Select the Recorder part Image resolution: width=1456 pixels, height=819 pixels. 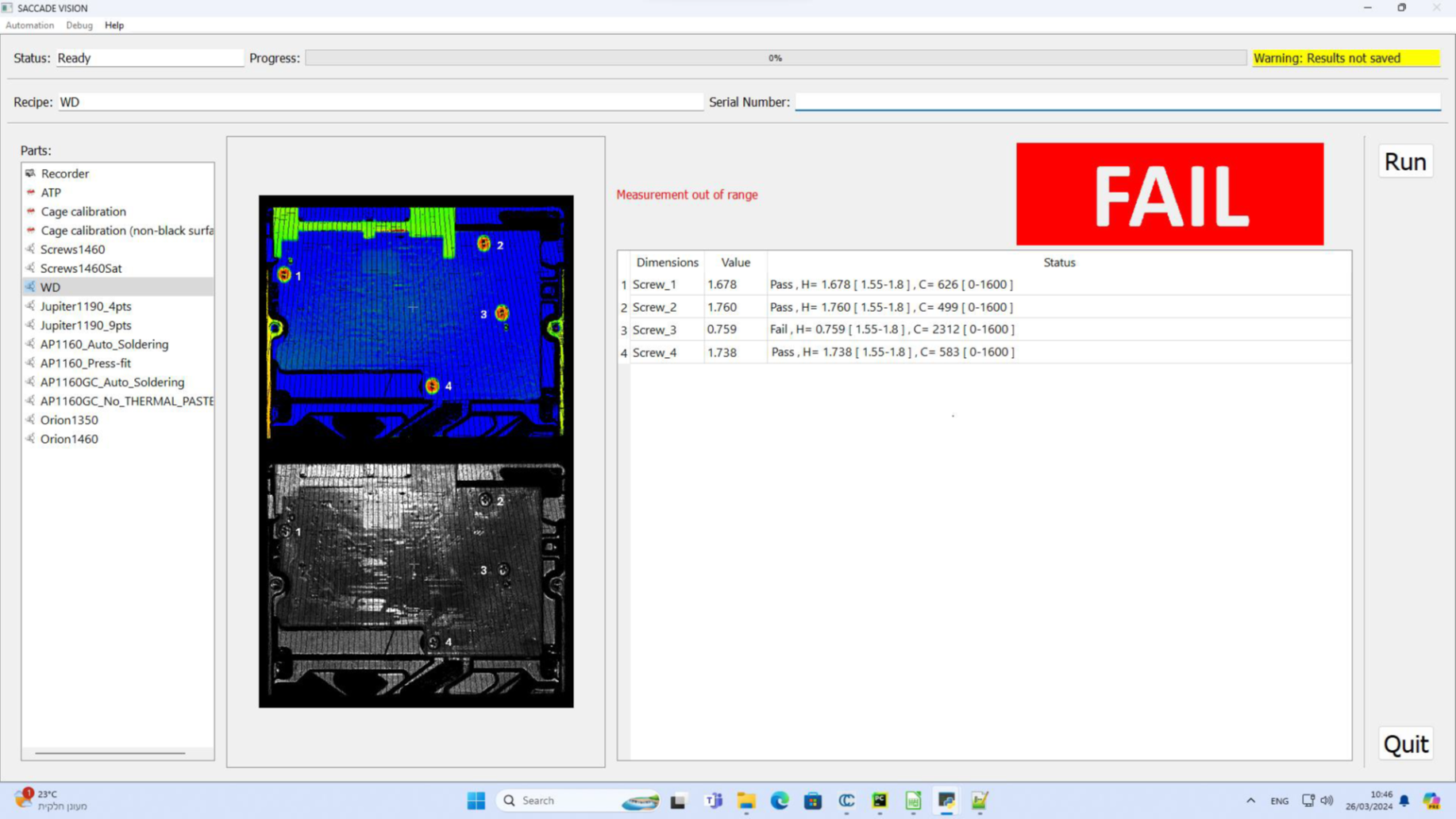pyautogui.click(x=117, y=173)
